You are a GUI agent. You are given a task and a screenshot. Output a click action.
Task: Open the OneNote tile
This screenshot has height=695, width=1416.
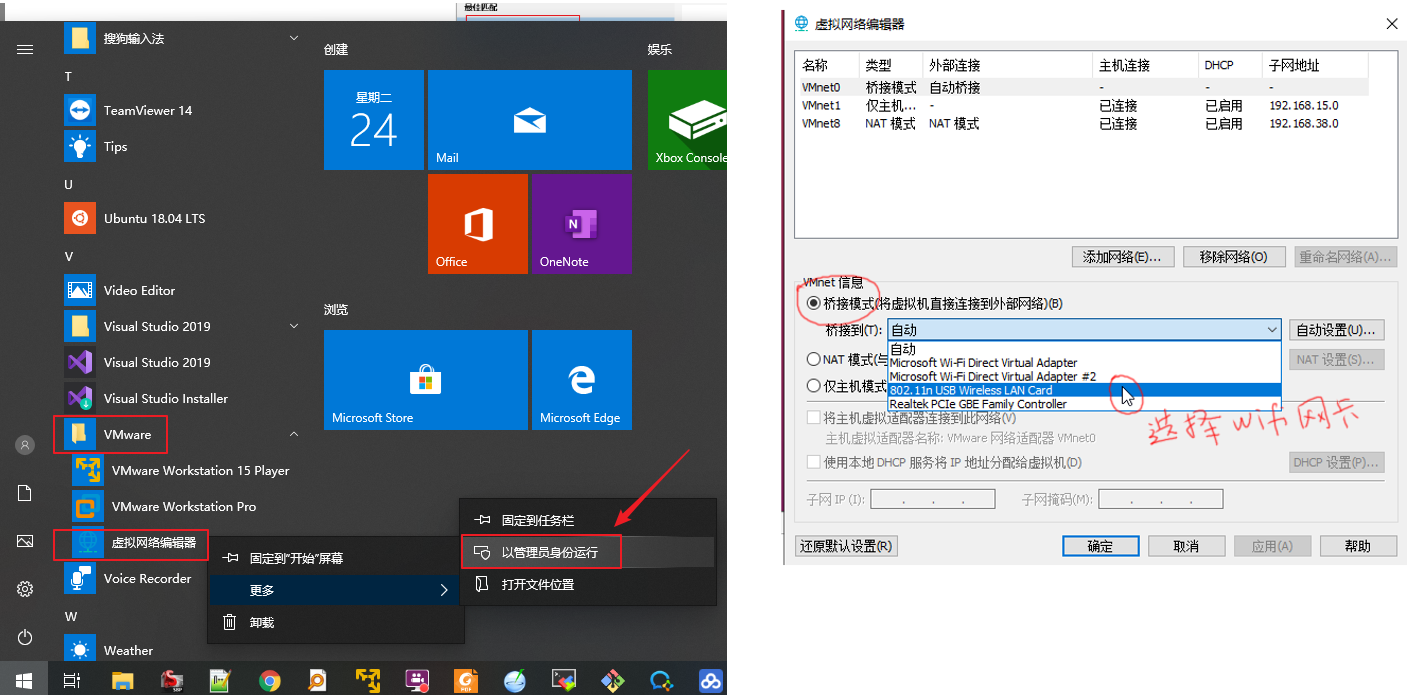582,224
